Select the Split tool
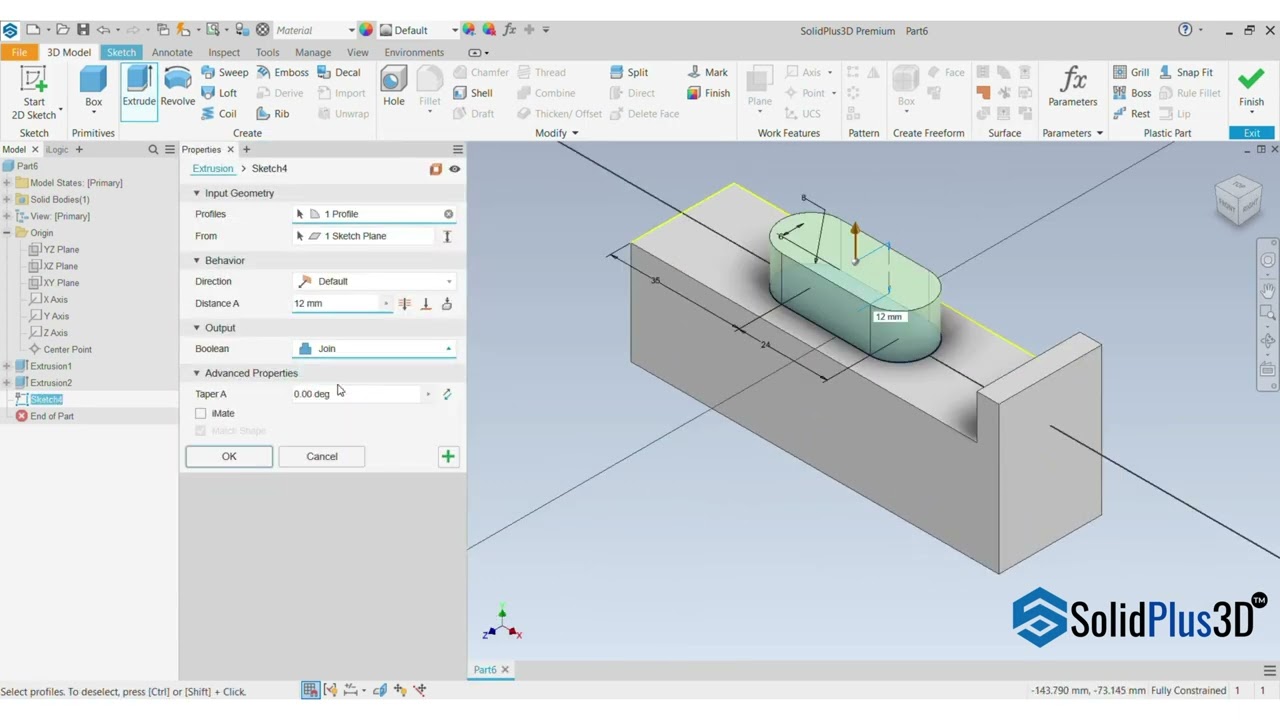The height and width of the screenshot is (720, 1280). click(x=628, y=72)
